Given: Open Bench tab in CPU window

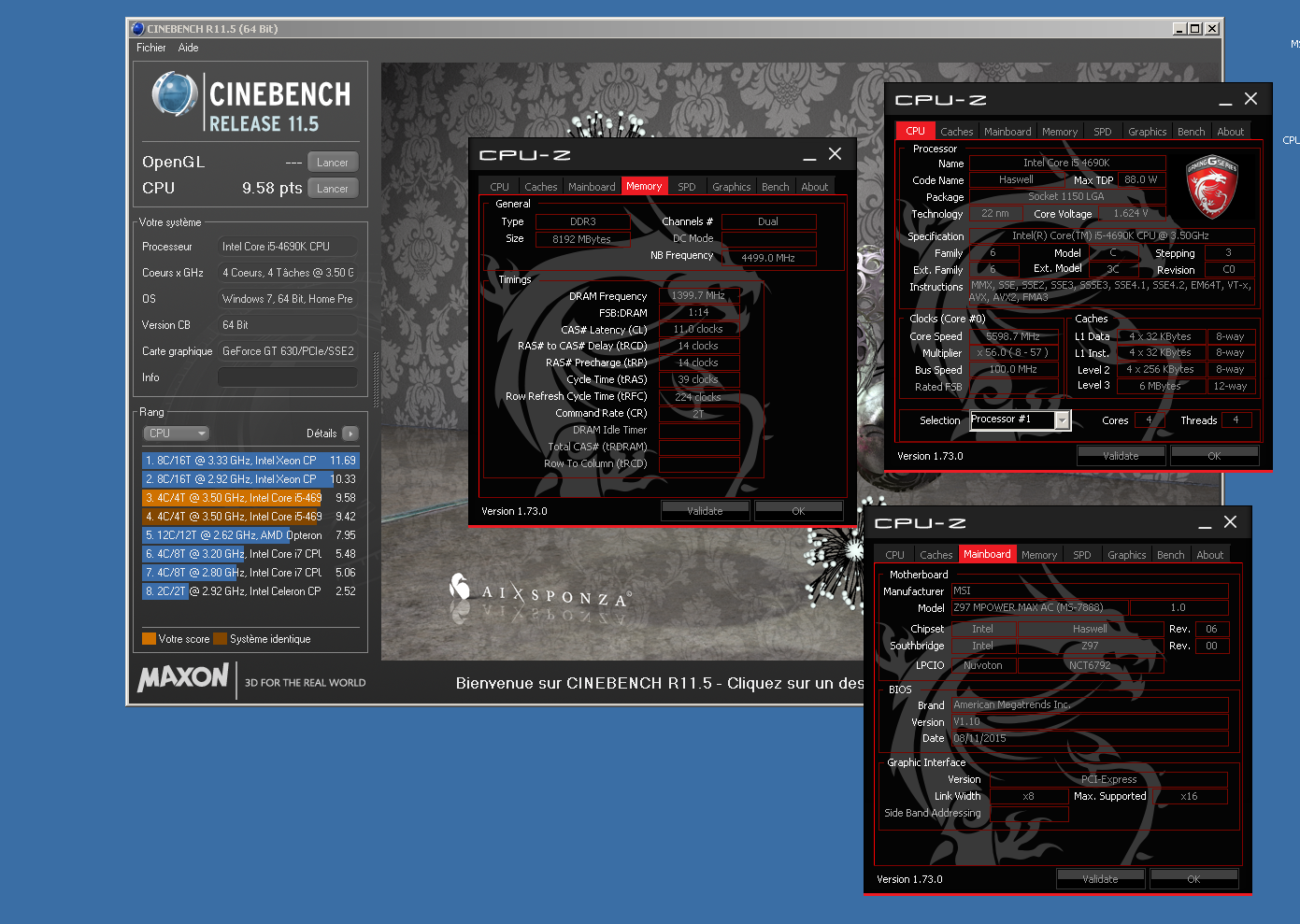Looking at the screenshot, I should (1191, 132).
